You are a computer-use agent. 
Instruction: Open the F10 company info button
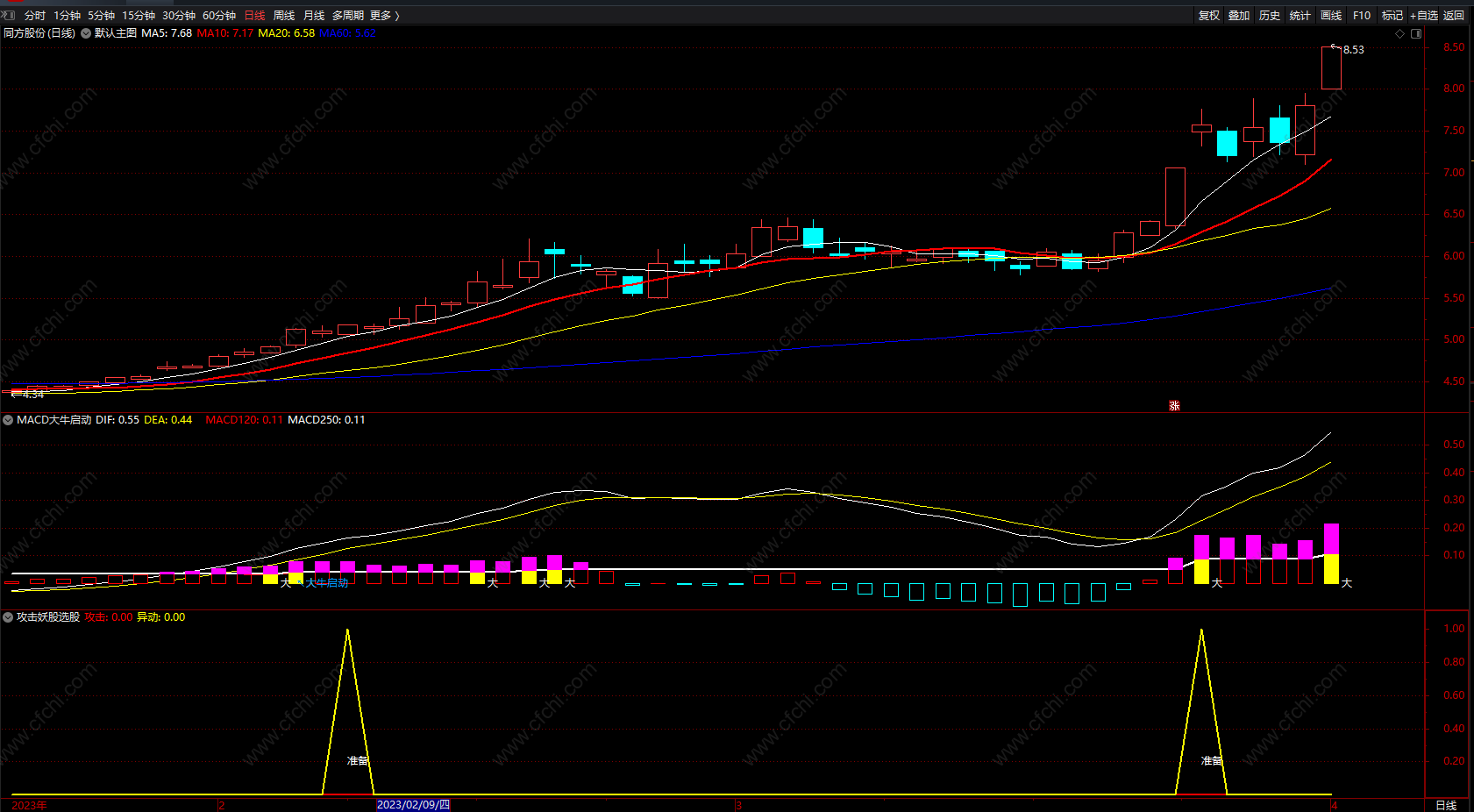click(x=1362, y=16)
